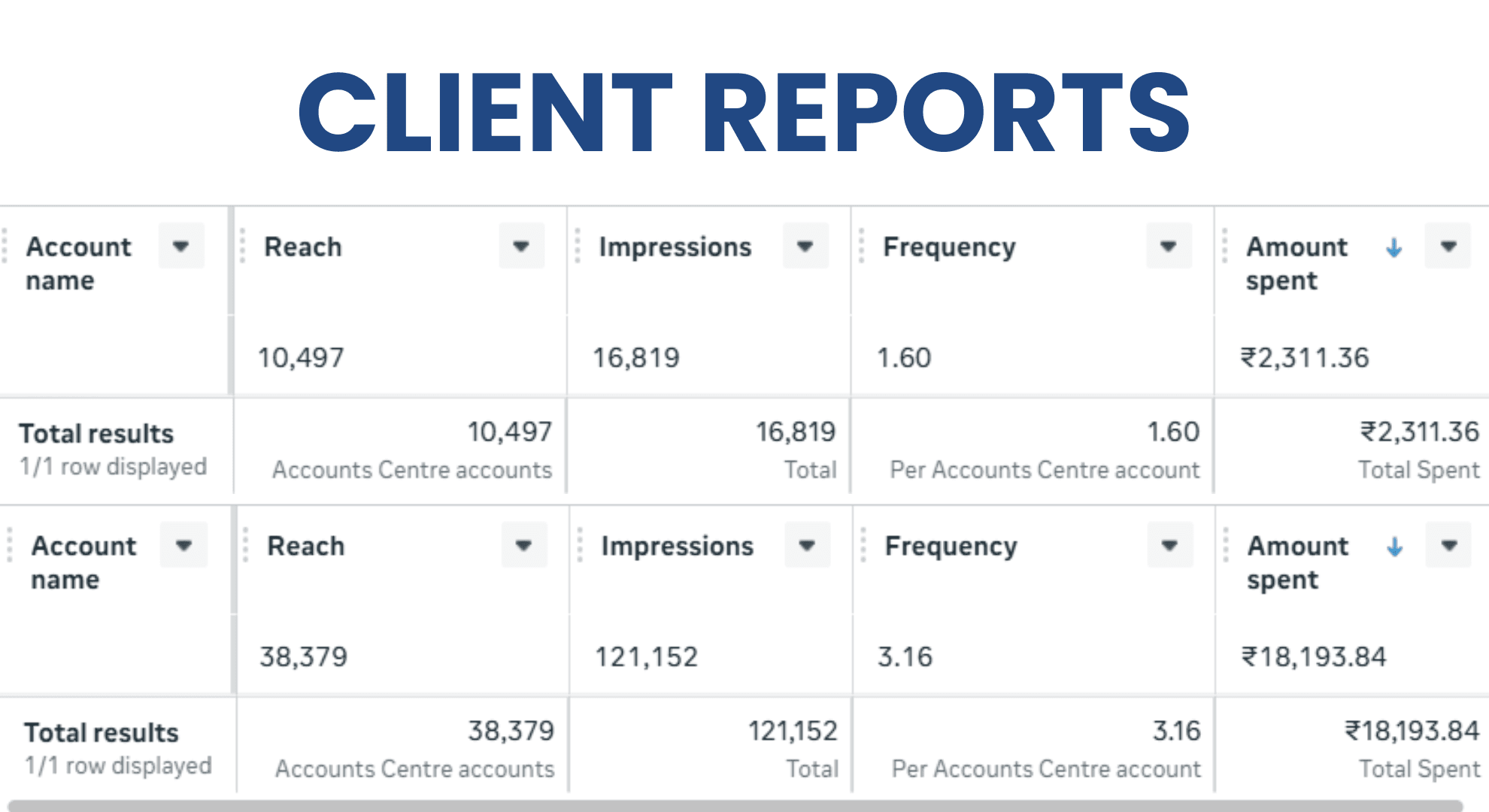Click the Reach value 10,497

coord(300,358)
